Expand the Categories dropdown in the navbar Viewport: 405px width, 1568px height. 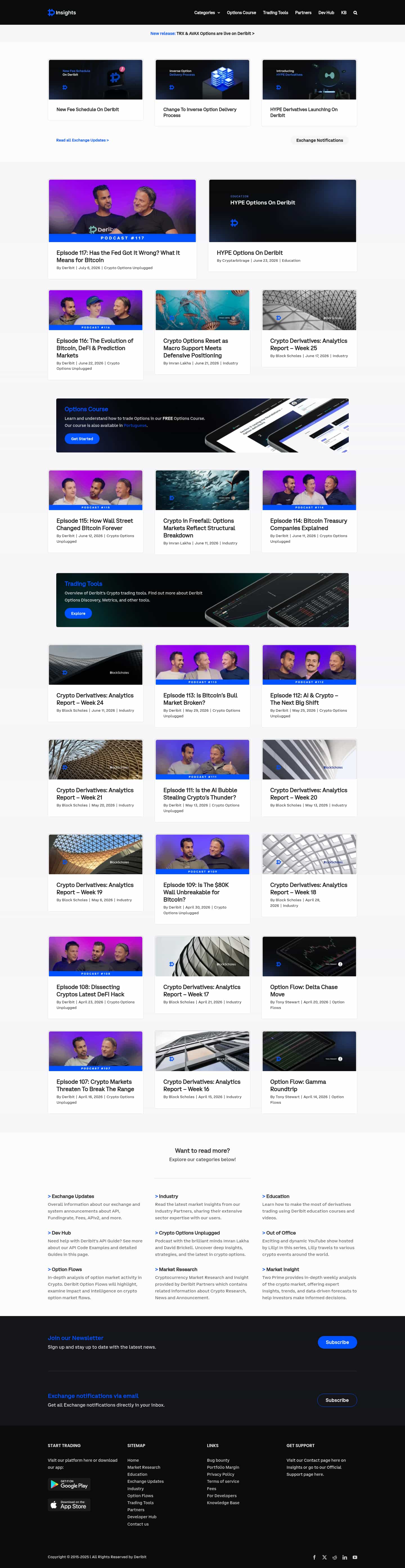[207, 13]
